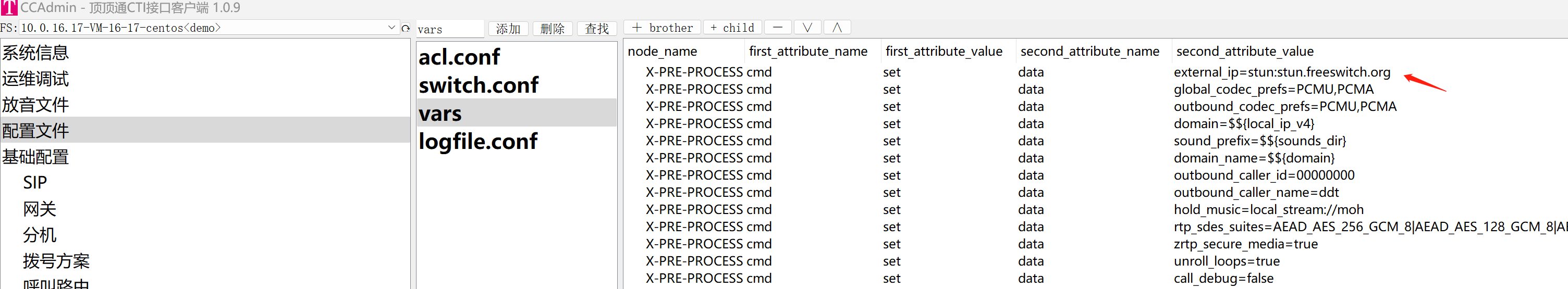Open 运维调试 in the sidebar

pos(205,79)
